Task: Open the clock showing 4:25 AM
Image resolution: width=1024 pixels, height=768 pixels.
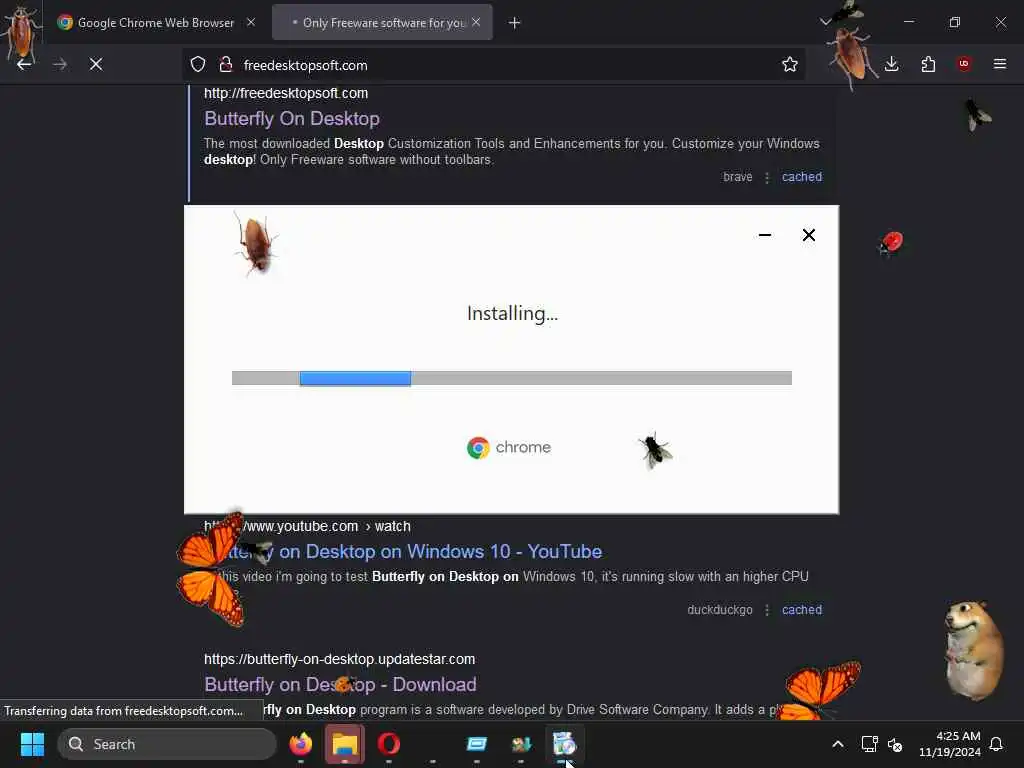Action: (950, 744)
